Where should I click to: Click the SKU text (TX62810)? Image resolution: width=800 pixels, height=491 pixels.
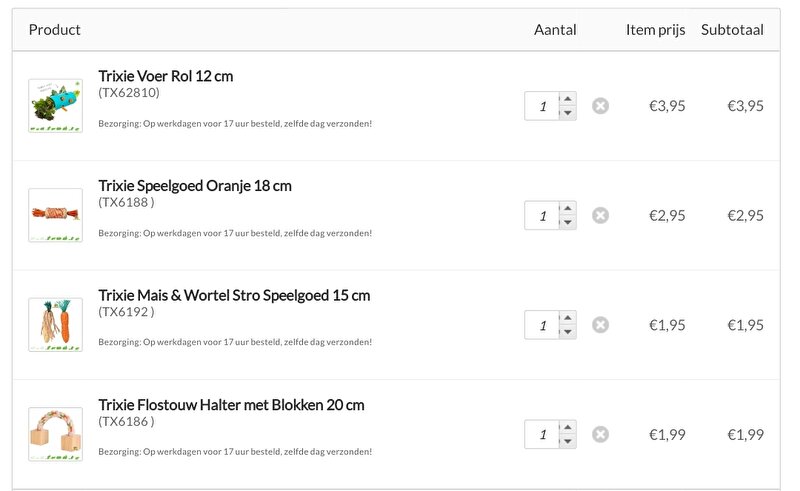pyautogui.click(x=129, y=93)
